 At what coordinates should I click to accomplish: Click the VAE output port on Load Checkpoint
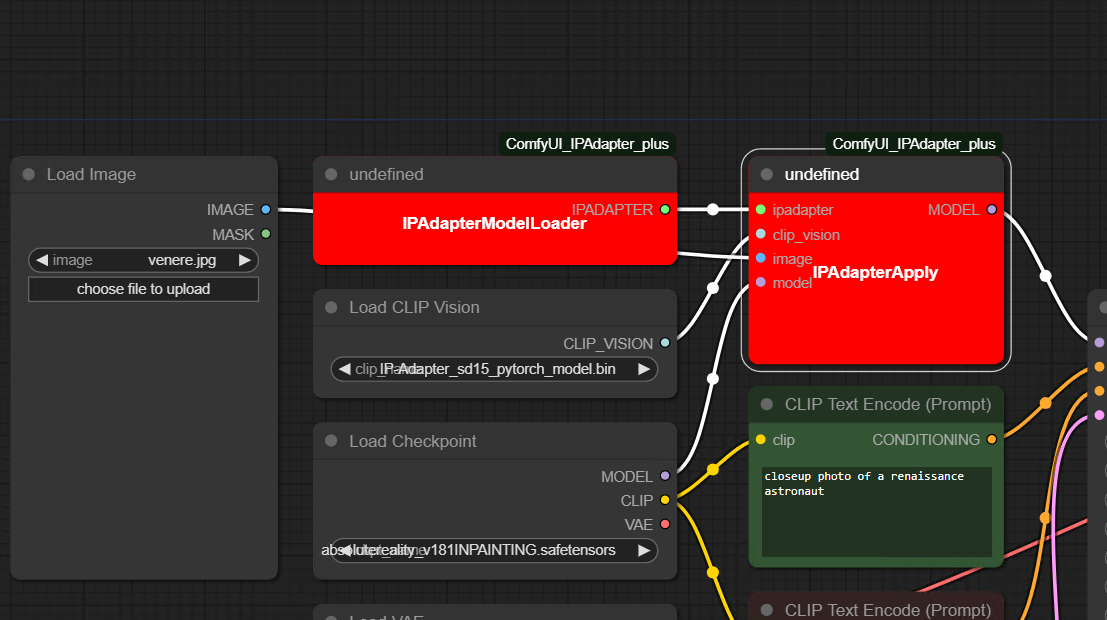point(665,524)
